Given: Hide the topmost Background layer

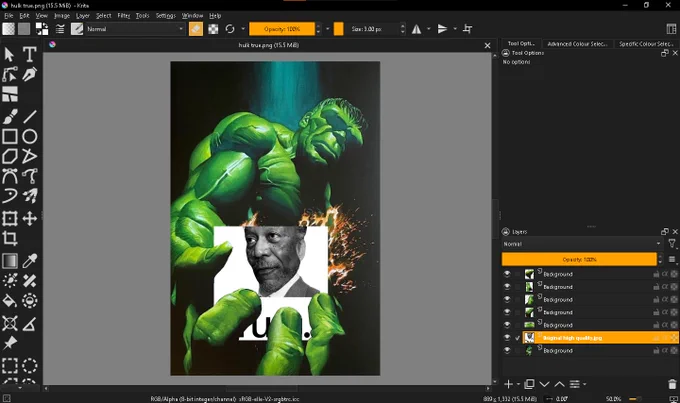Looking at the screenshot, I should (x=507, y=274).
